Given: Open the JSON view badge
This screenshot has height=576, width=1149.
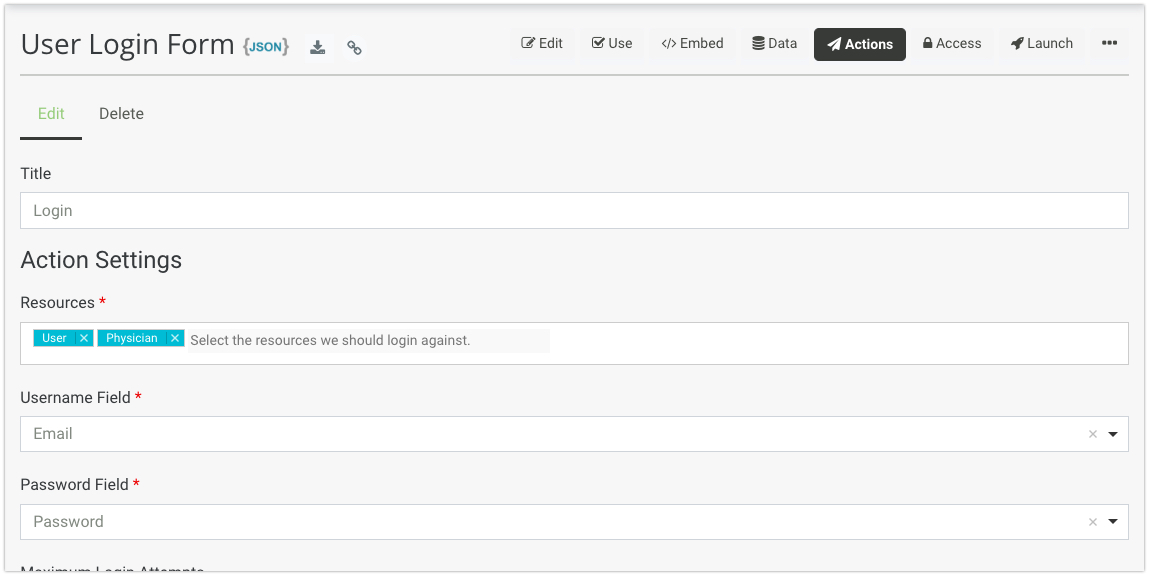Looking at the screenshot, I should [266, 46].
